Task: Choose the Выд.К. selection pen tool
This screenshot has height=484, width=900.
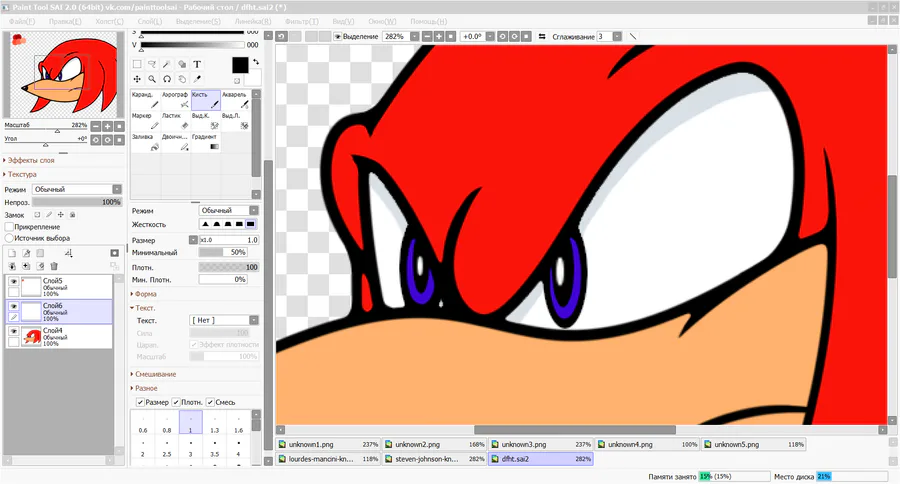Action: coord(205,121)
